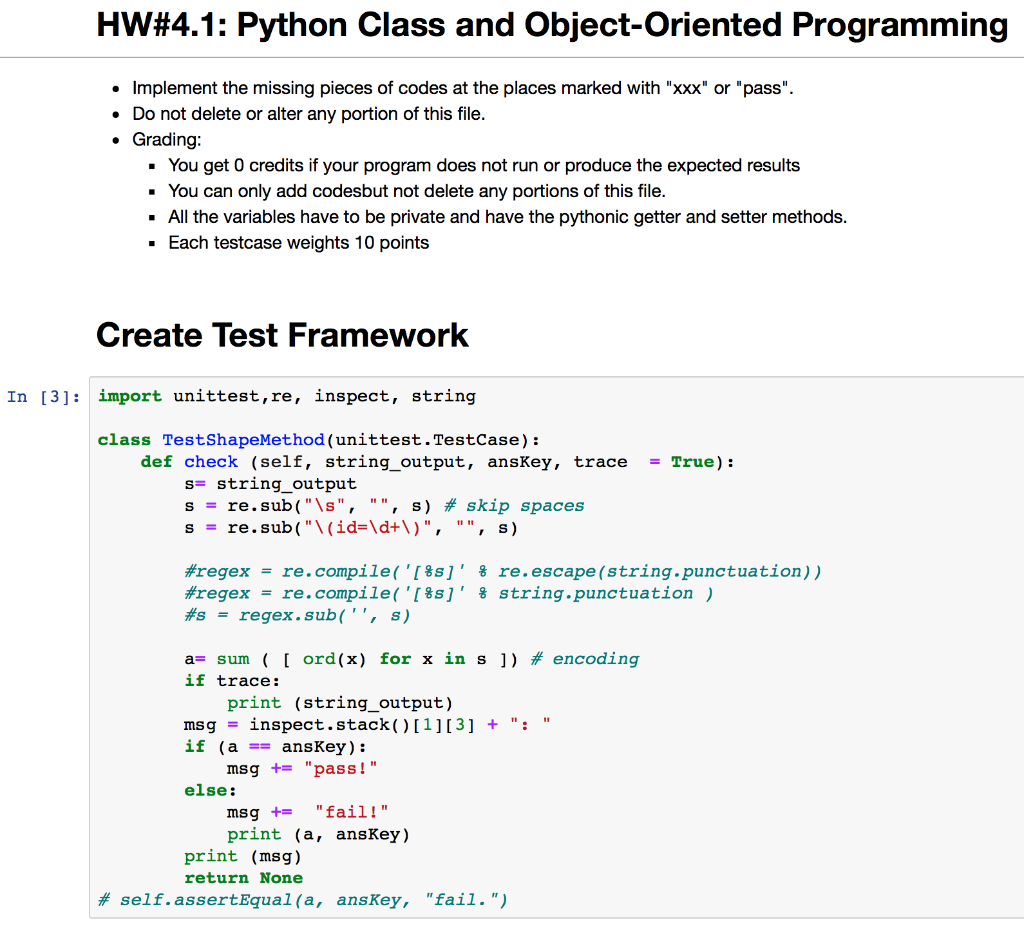The image size is (1024, 938).
Task: Click the bullet 'You can only add codesbut not delete'
Action: pos(417,191)
